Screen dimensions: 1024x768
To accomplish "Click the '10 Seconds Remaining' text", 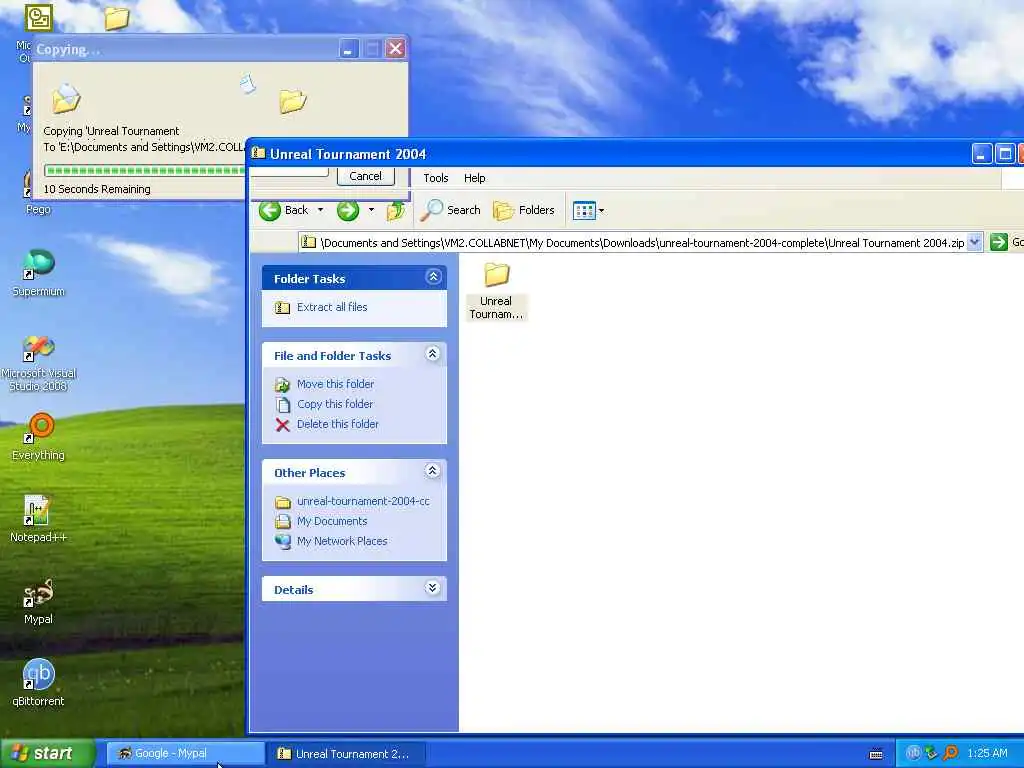I will 97,189.
